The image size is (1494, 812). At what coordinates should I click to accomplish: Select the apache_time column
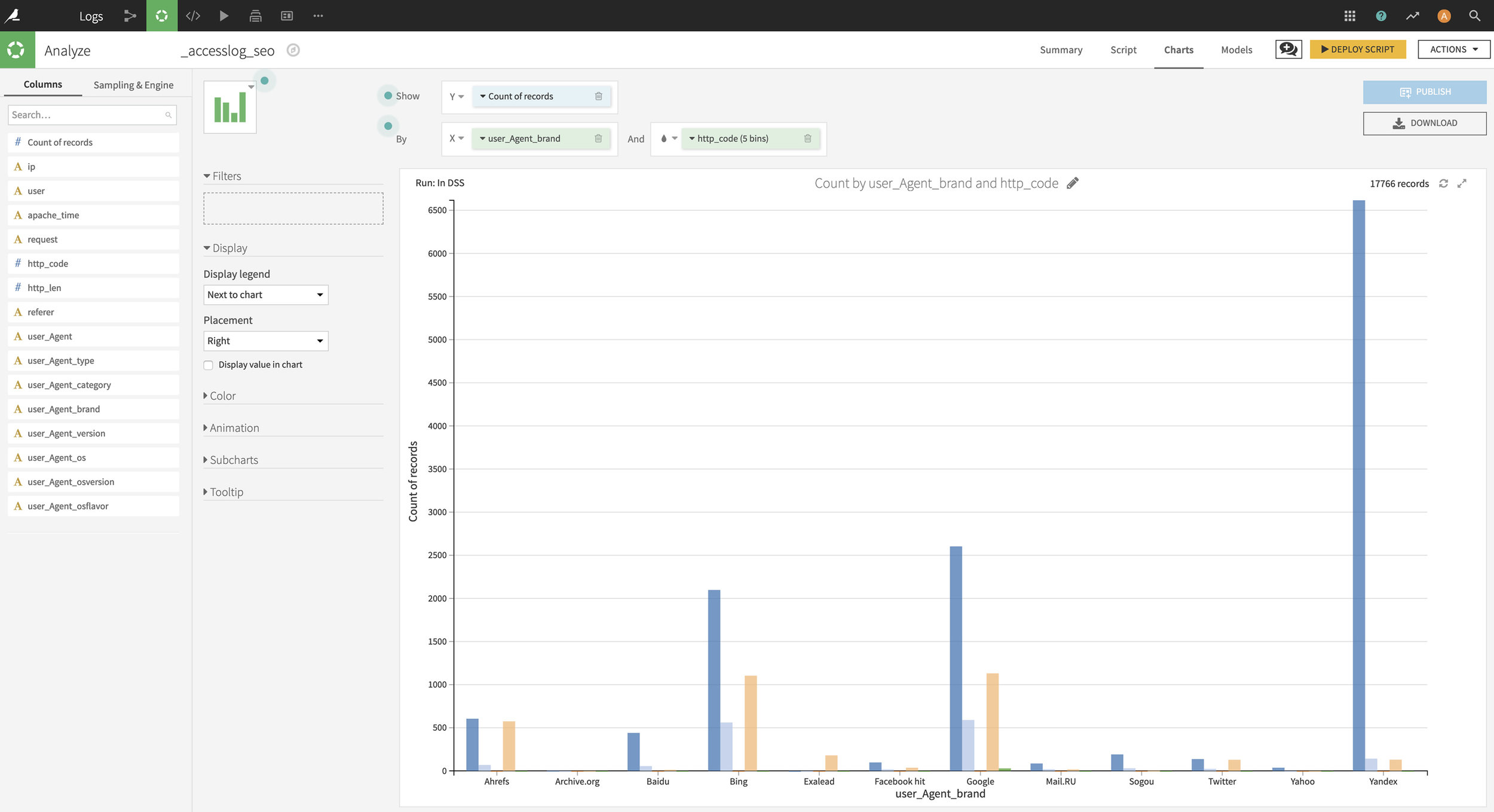tap(93, 215)
